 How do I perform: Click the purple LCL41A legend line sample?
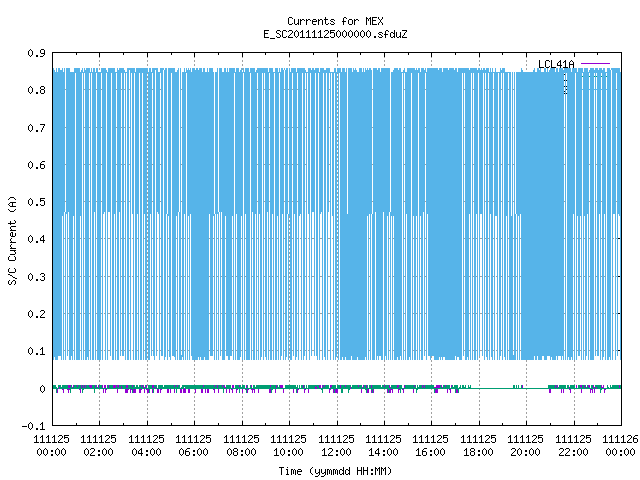pyautogui.click(x=595, y=64)
